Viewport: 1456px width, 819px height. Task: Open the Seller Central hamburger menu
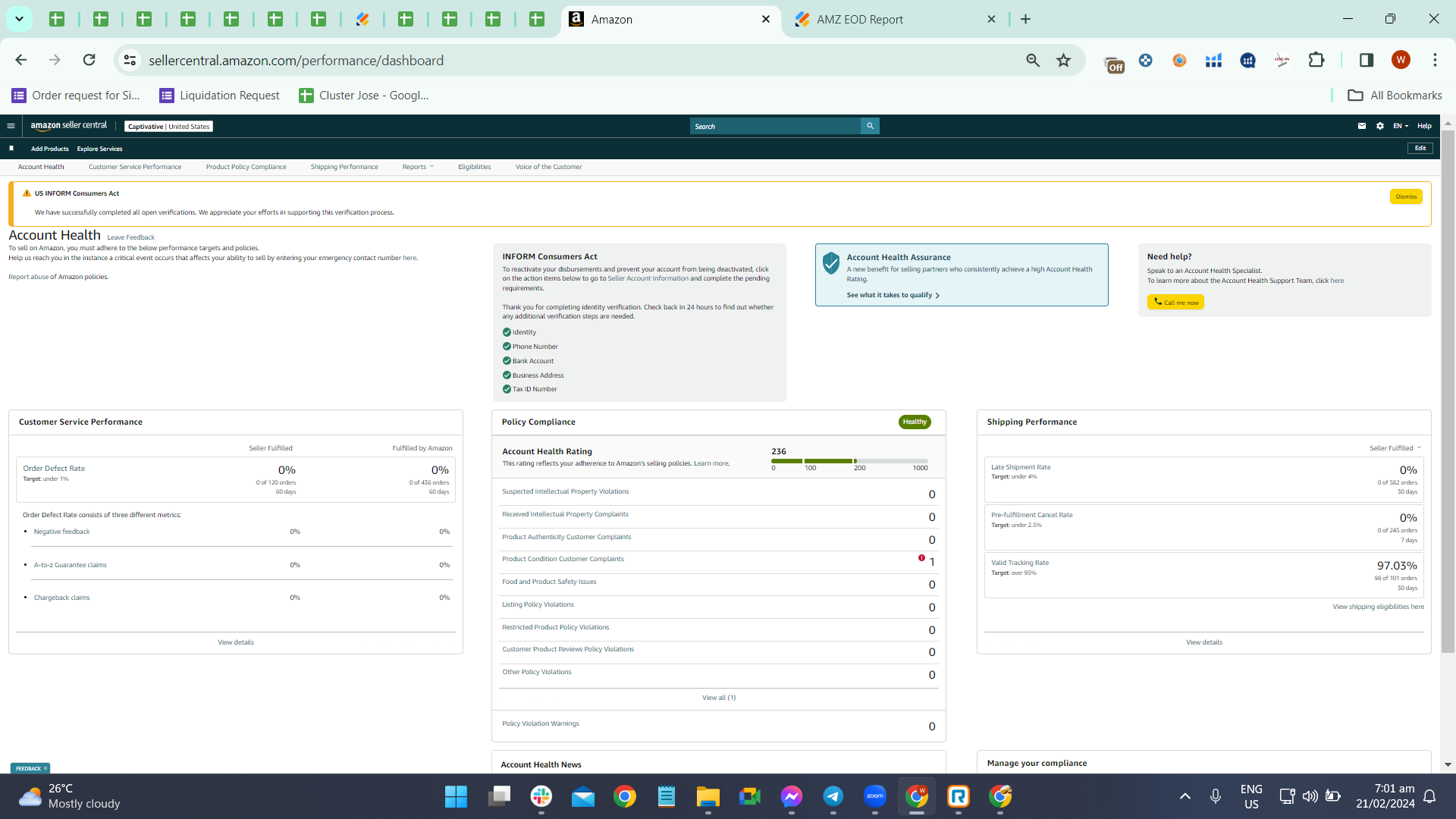11,126
